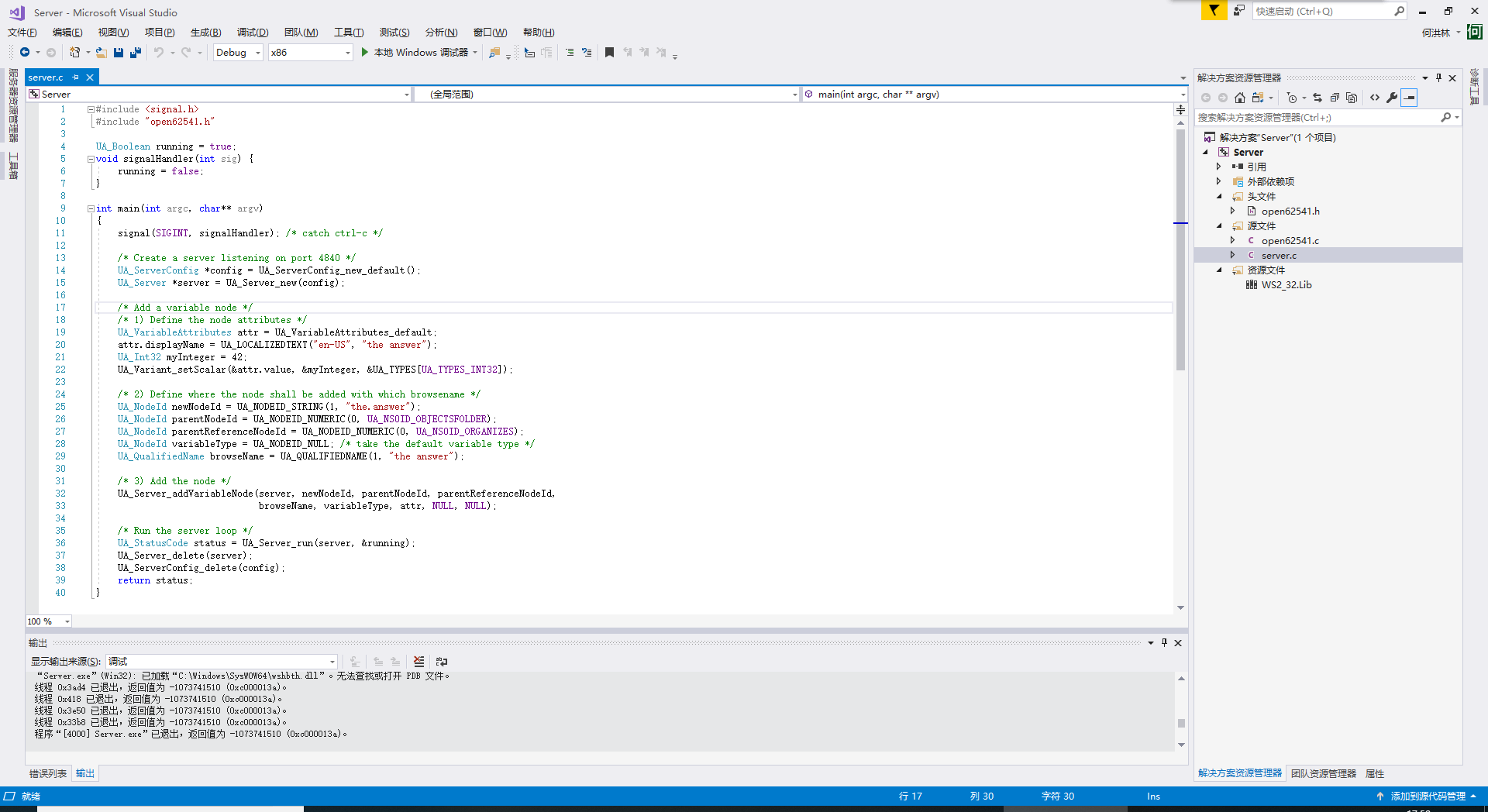Toggle auto-hide pin of Output panel
This screenshot has width=1488, height=812.
click(x=1164, y=642)
